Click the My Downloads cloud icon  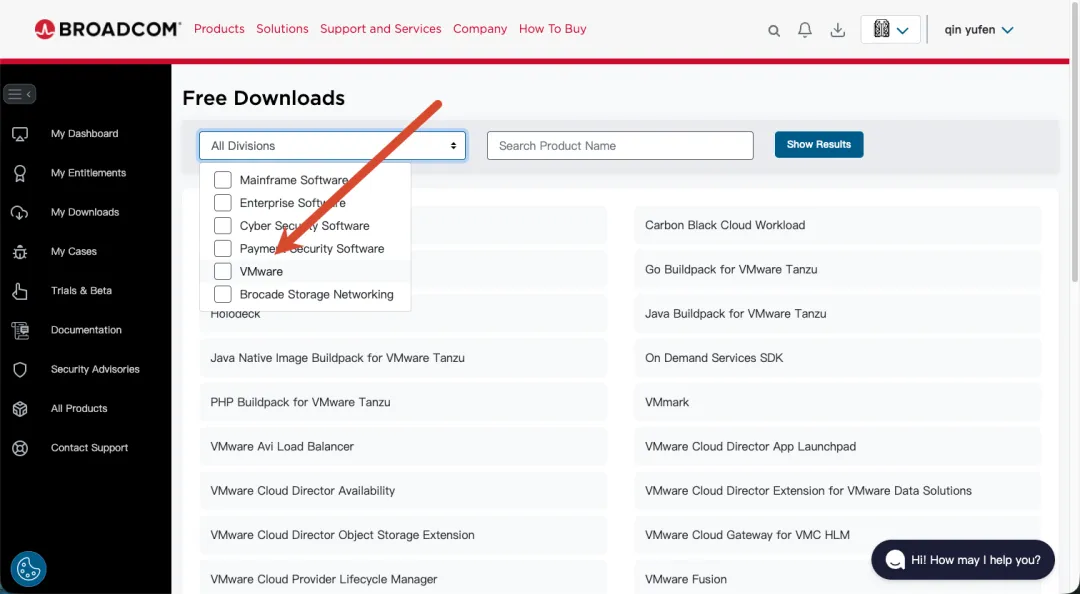pos(20,212)
